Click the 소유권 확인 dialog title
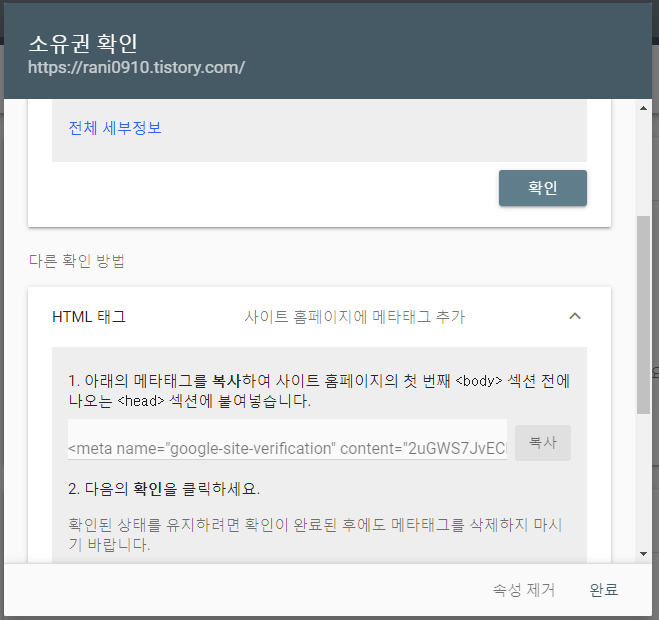Image resolution: width=659 pixels, height=620 pixels. (83, 43)
